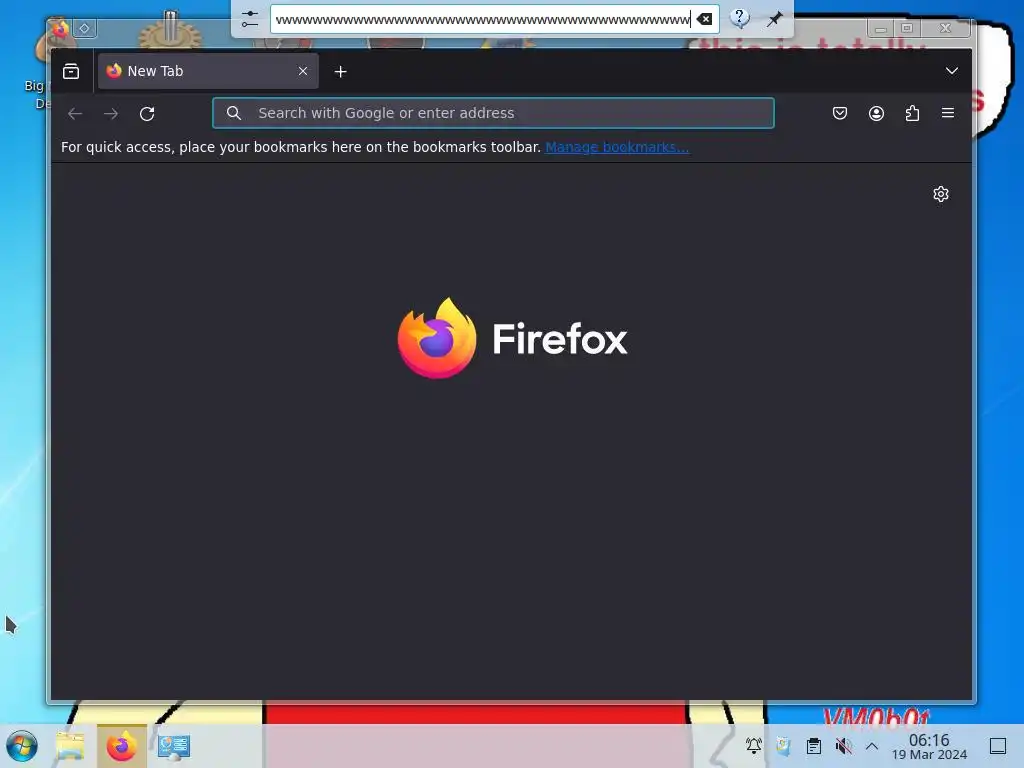Screen dimensions: 1024x768
Task: Open the clock showing 06:16
Action: click(x=929, y=746)
